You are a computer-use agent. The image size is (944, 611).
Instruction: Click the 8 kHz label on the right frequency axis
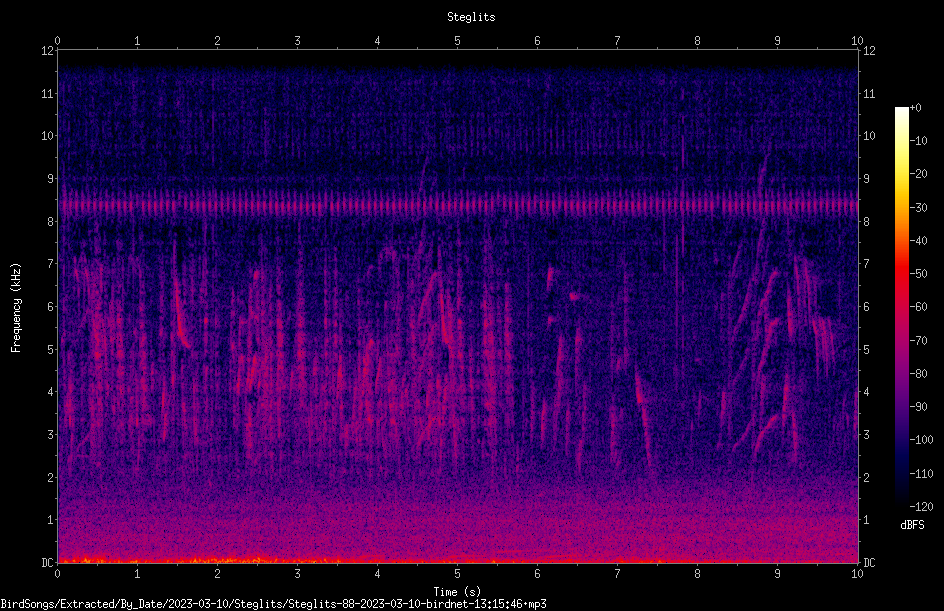pyautogui.click(x=866, y=222)
